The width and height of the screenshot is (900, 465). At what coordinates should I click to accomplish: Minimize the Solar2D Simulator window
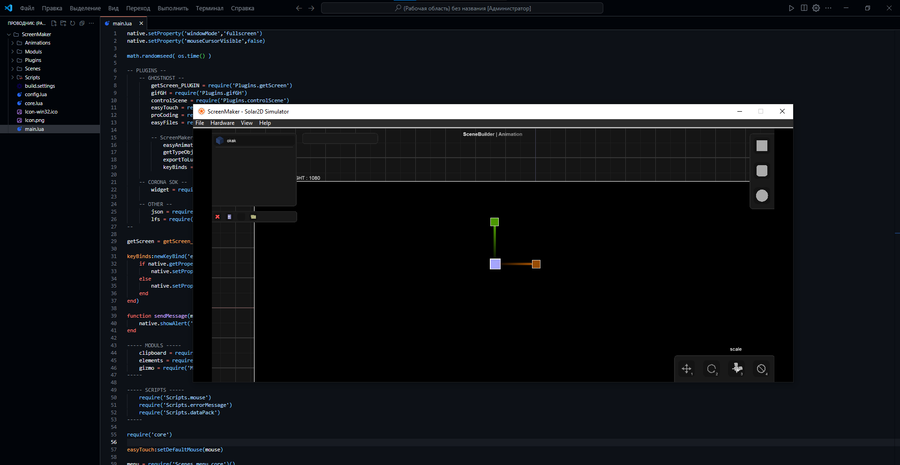740,111
